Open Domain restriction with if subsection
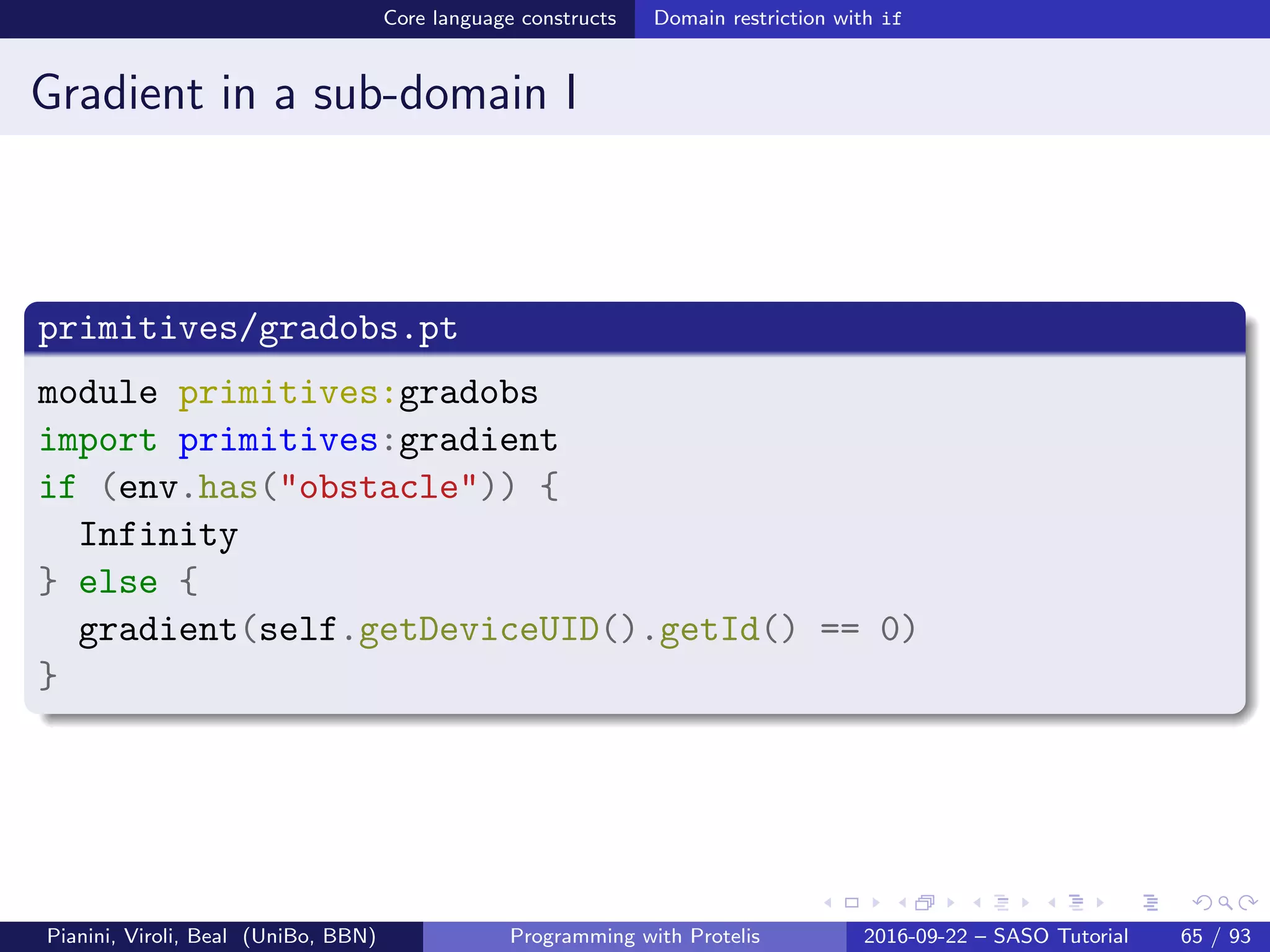This screenshot has height=952, width=1270. click(778, 19)
